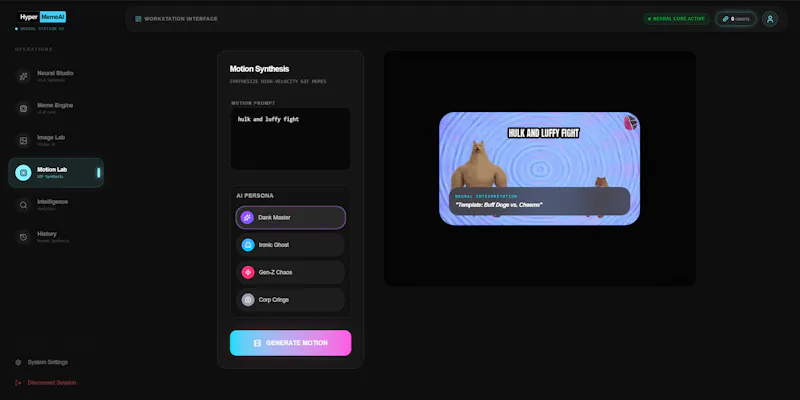
Task: Click the MOTION PROMPT field label
Action: (x=253, y=103)
